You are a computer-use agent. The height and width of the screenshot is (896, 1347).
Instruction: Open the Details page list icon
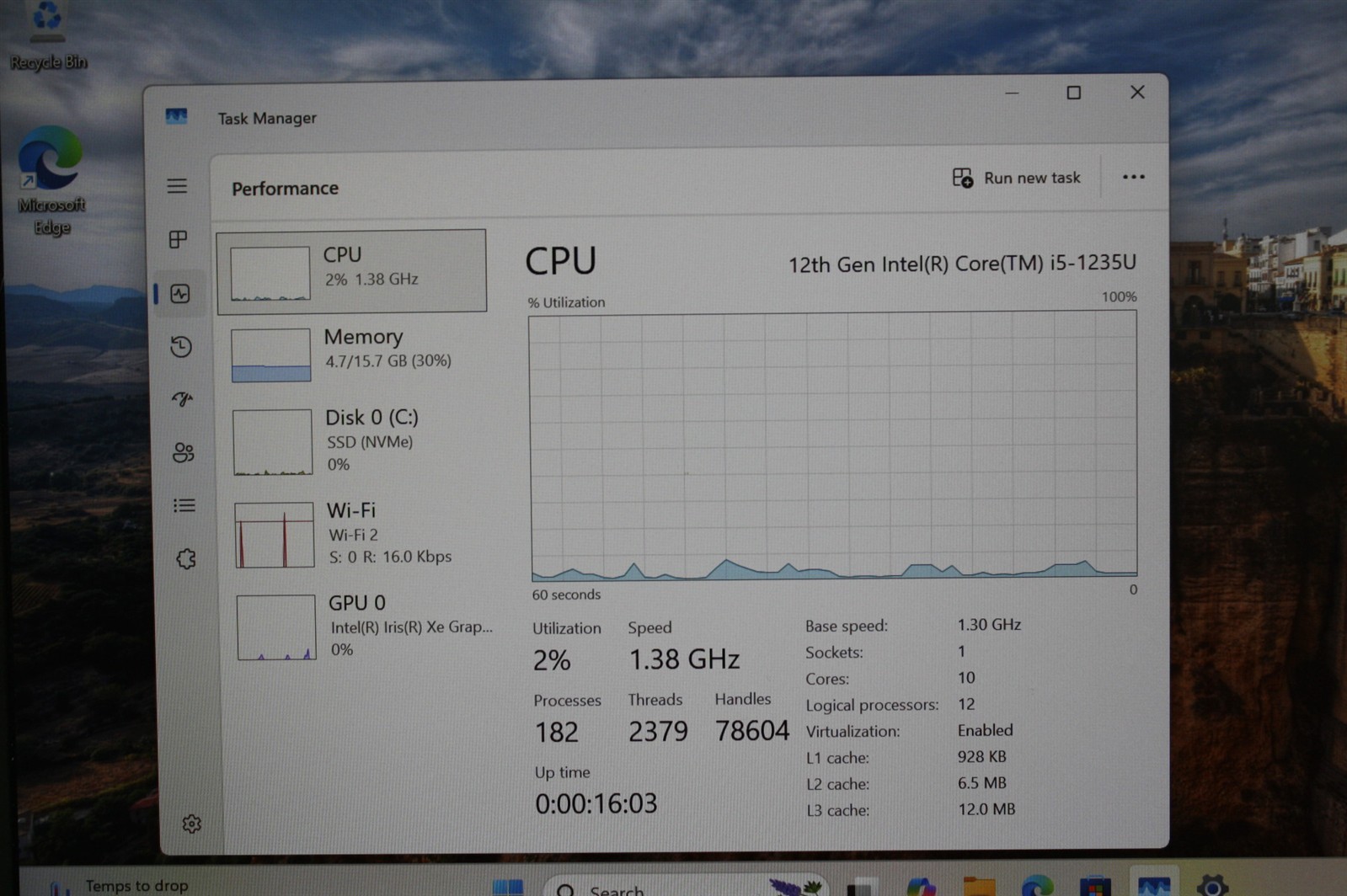(x=184, y=505)
